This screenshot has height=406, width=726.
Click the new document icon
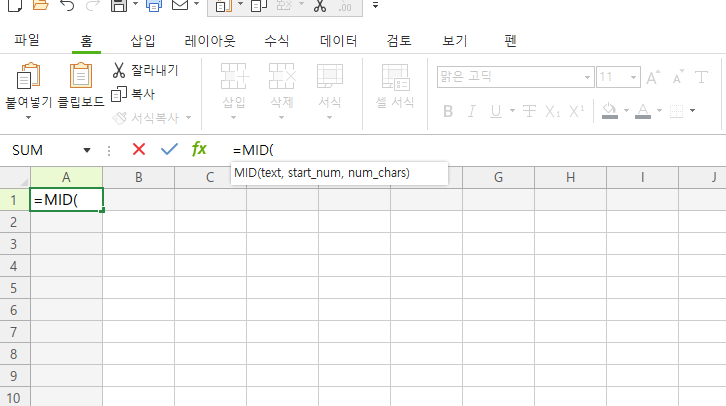pyautogui.click(x=15, y=6)
